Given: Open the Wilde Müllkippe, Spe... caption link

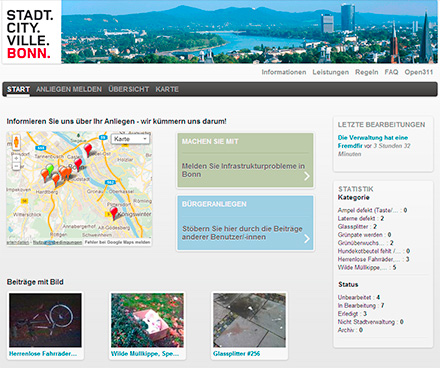Looking at the screenshot, I should [x=145, y=354].
